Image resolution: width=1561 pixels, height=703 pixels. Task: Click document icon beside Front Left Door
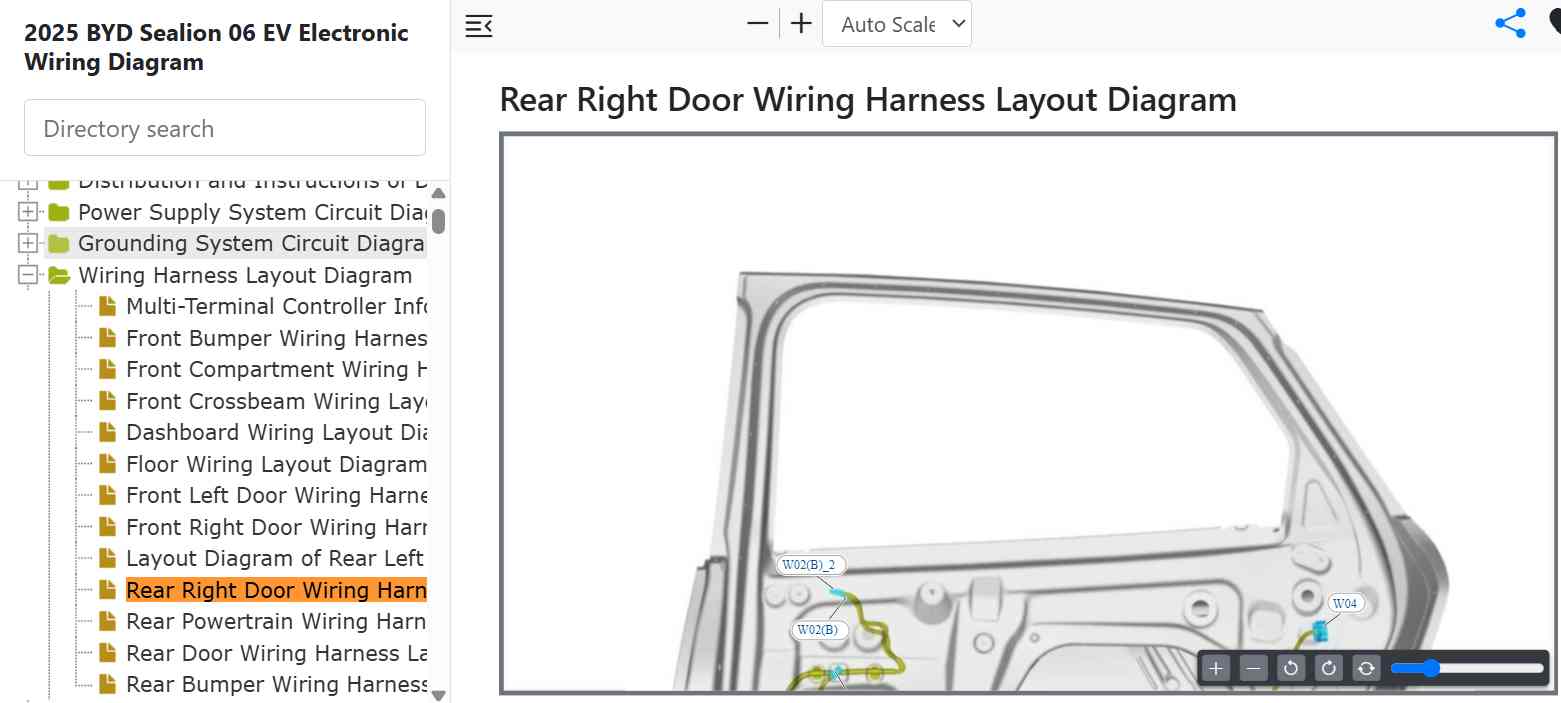pos(108,495)
